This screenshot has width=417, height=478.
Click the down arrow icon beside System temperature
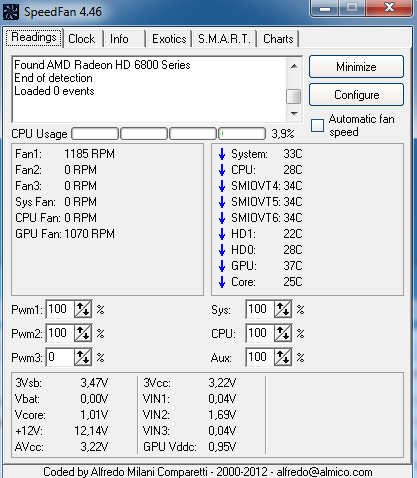coord(222,154)
